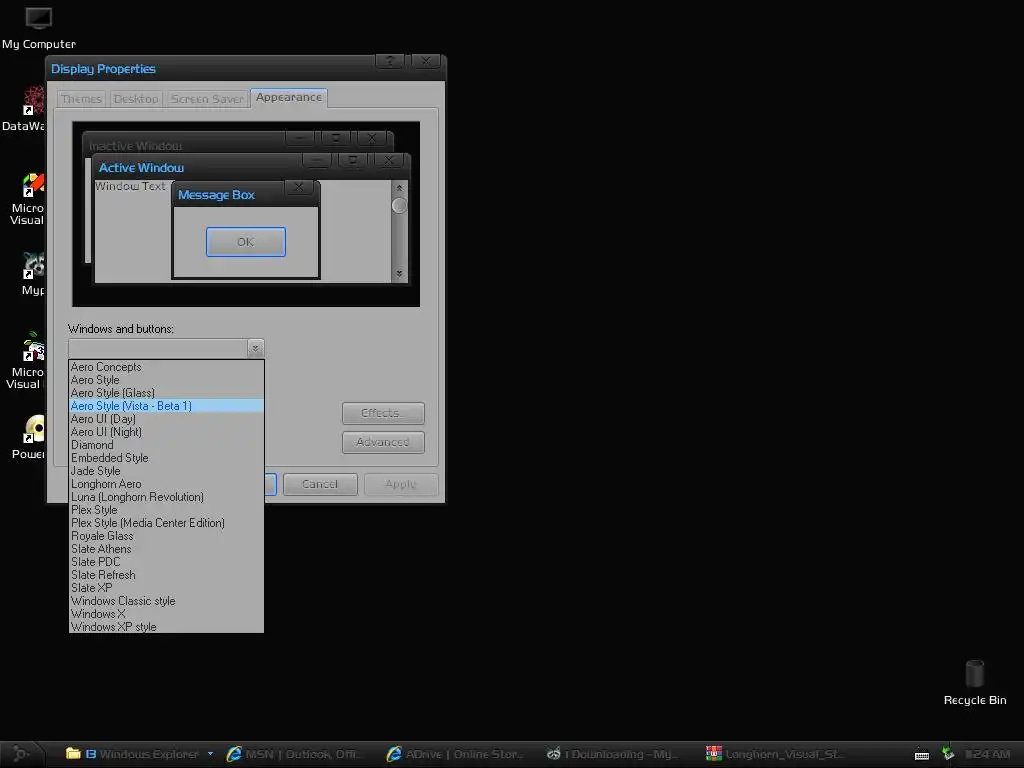Choose Jade Style
Screen dimensions: 1024x768
[x=167, y=471]
